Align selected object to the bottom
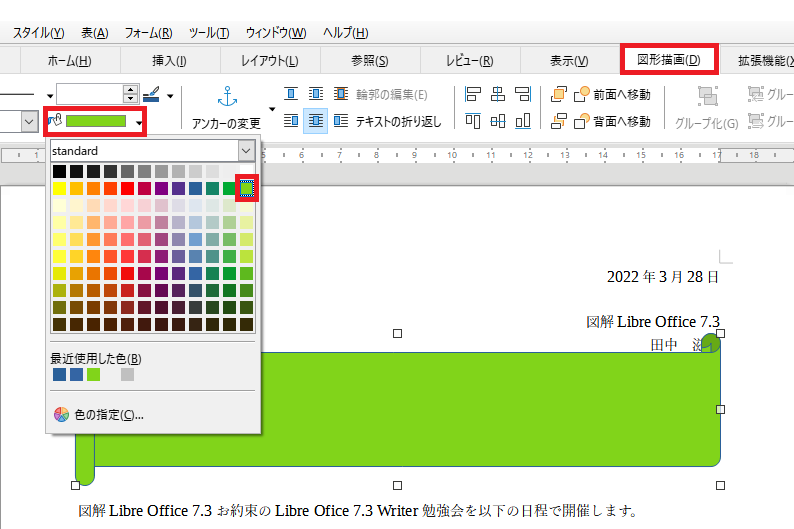 tap(523, 121)
